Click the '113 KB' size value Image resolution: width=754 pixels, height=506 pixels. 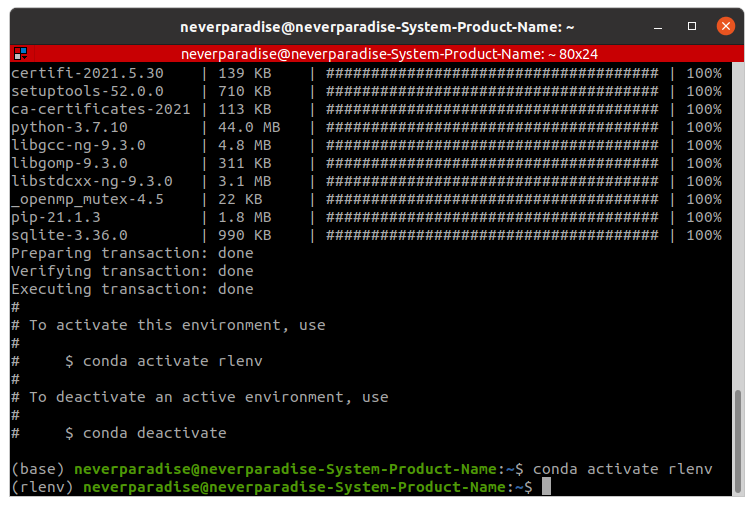245,109
